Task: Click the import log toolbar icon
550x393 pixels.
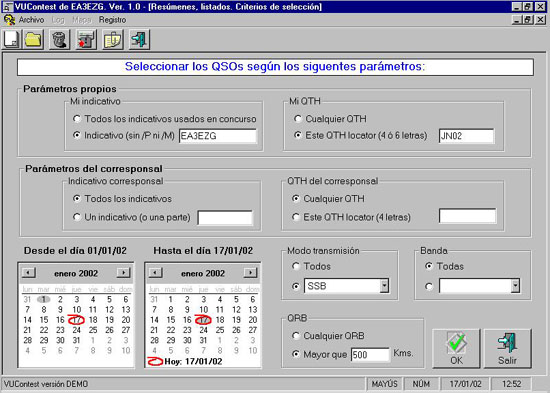Action: pyautogui.click(x=86, y=39)
